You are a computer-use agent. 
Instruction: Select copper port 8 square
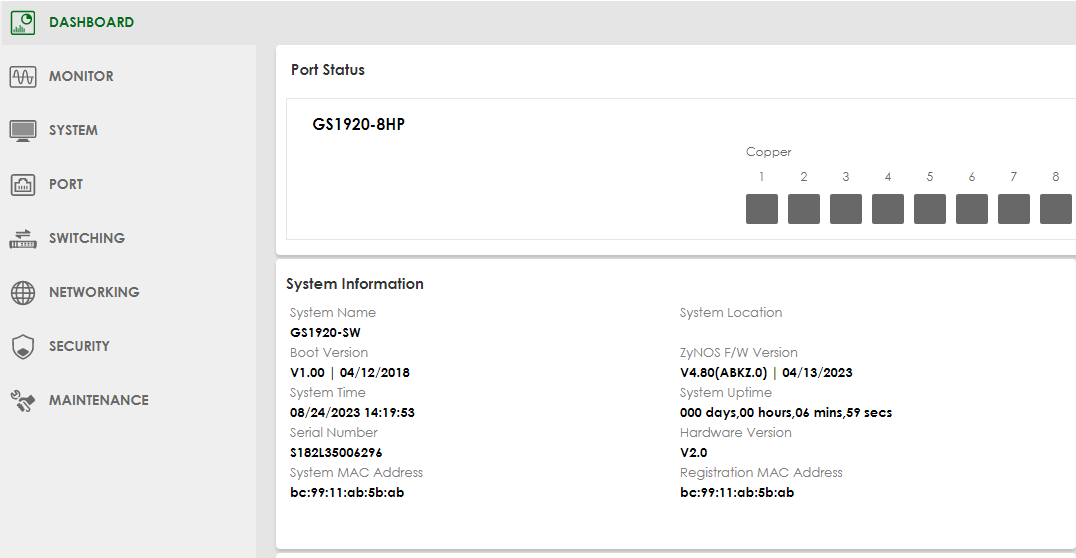pyautogui.click(x=1055, y=209)
